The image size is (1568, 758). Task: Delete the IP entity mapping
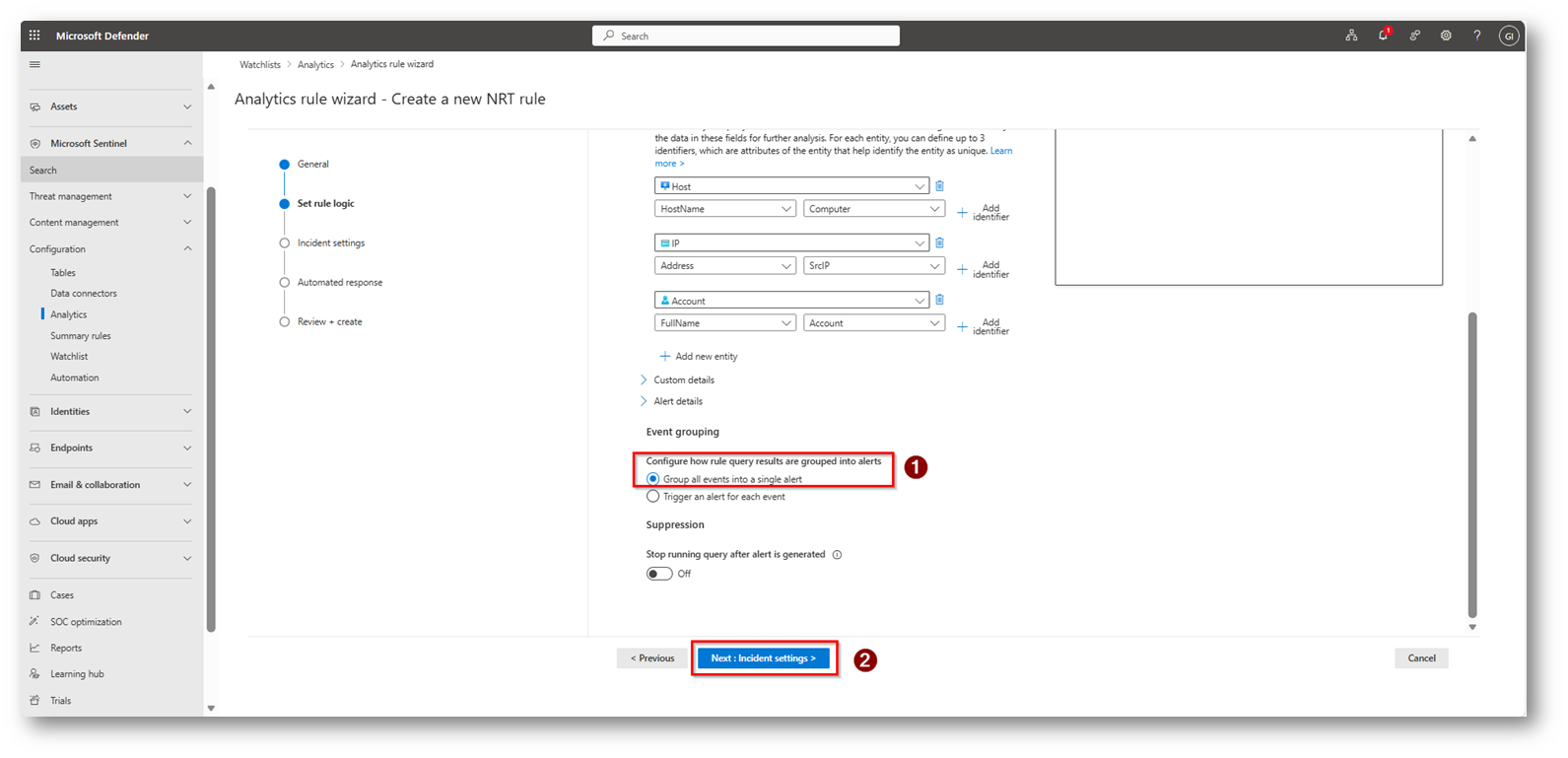pyautogui.click(x=939, y=242)
